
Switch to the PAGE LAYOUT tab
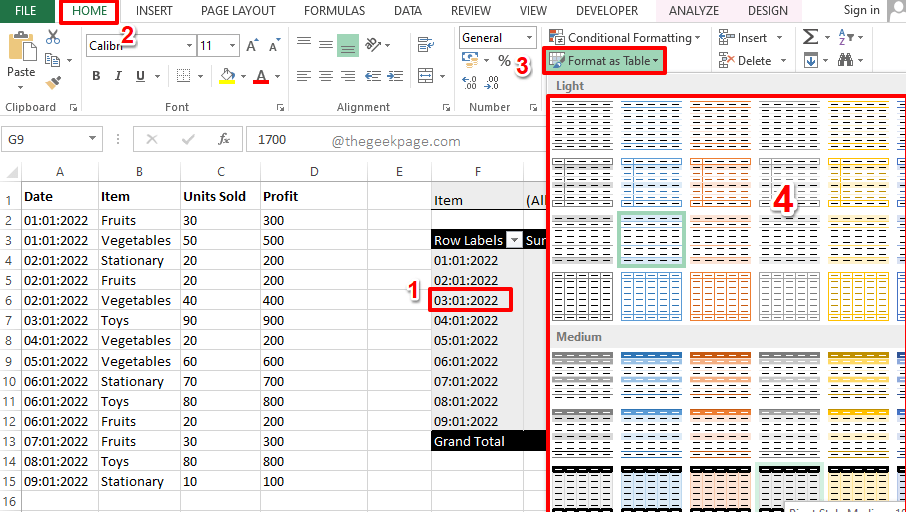(237, 11)
